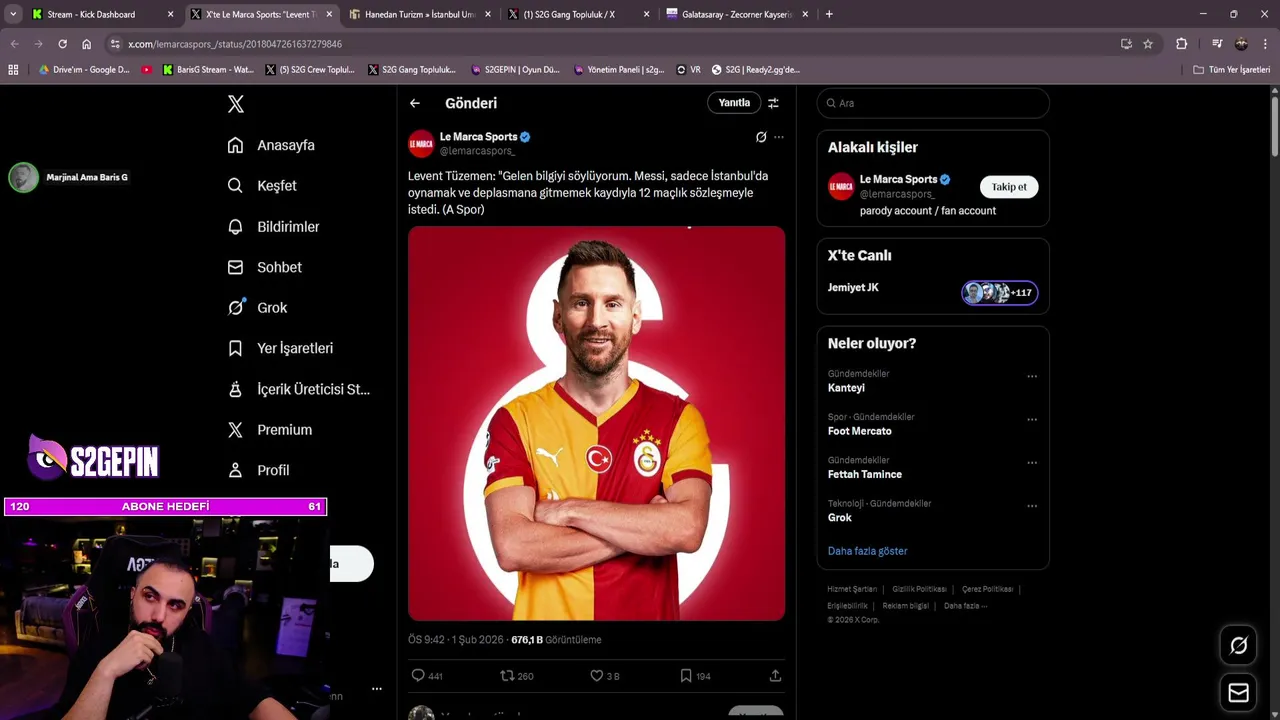
Task: Open S2GEPIN Oyun Dü... bookmark
Action: 514,70
